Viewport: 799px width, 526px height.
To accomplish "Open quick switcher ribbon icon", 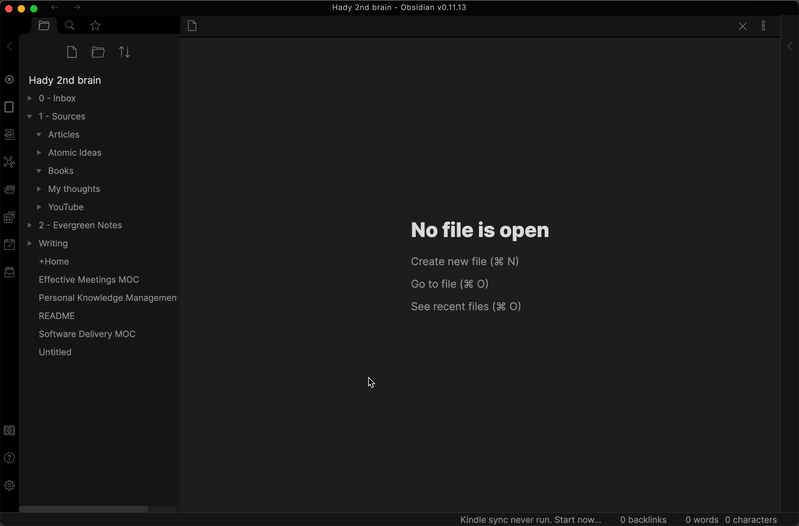I will (x=9, y=80).
